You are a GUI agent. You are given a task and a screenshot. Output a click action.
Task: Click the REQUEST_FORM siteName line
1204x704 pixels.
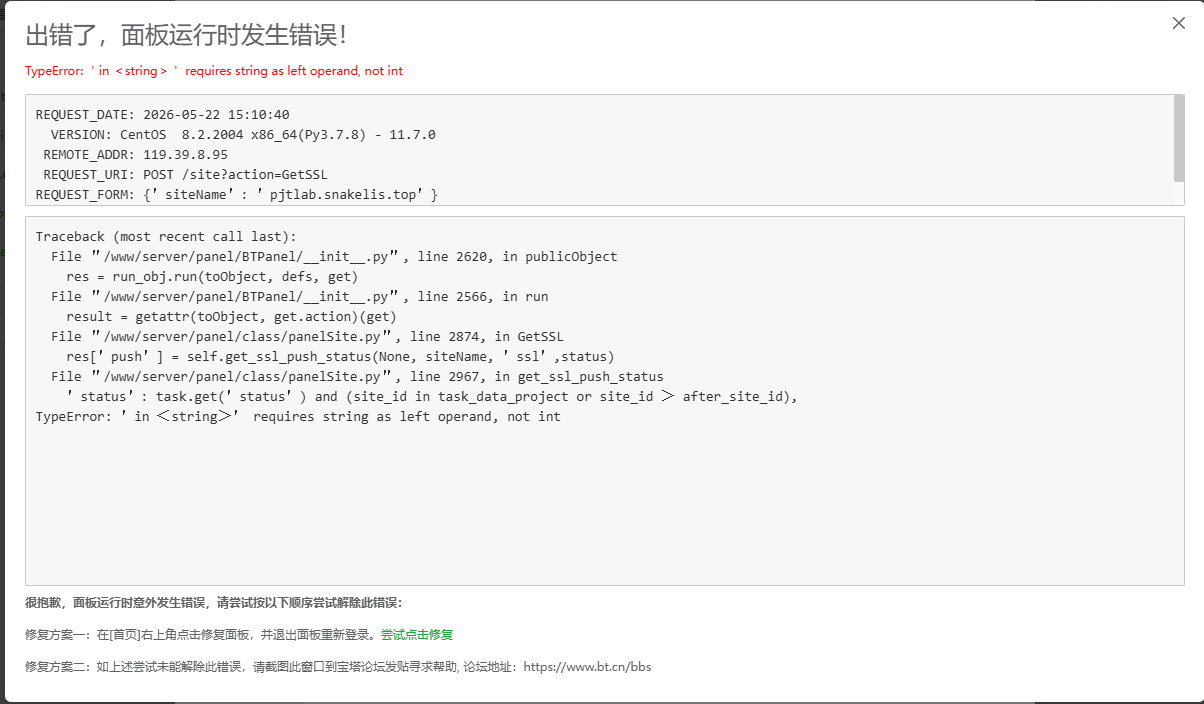coord(237,195)
